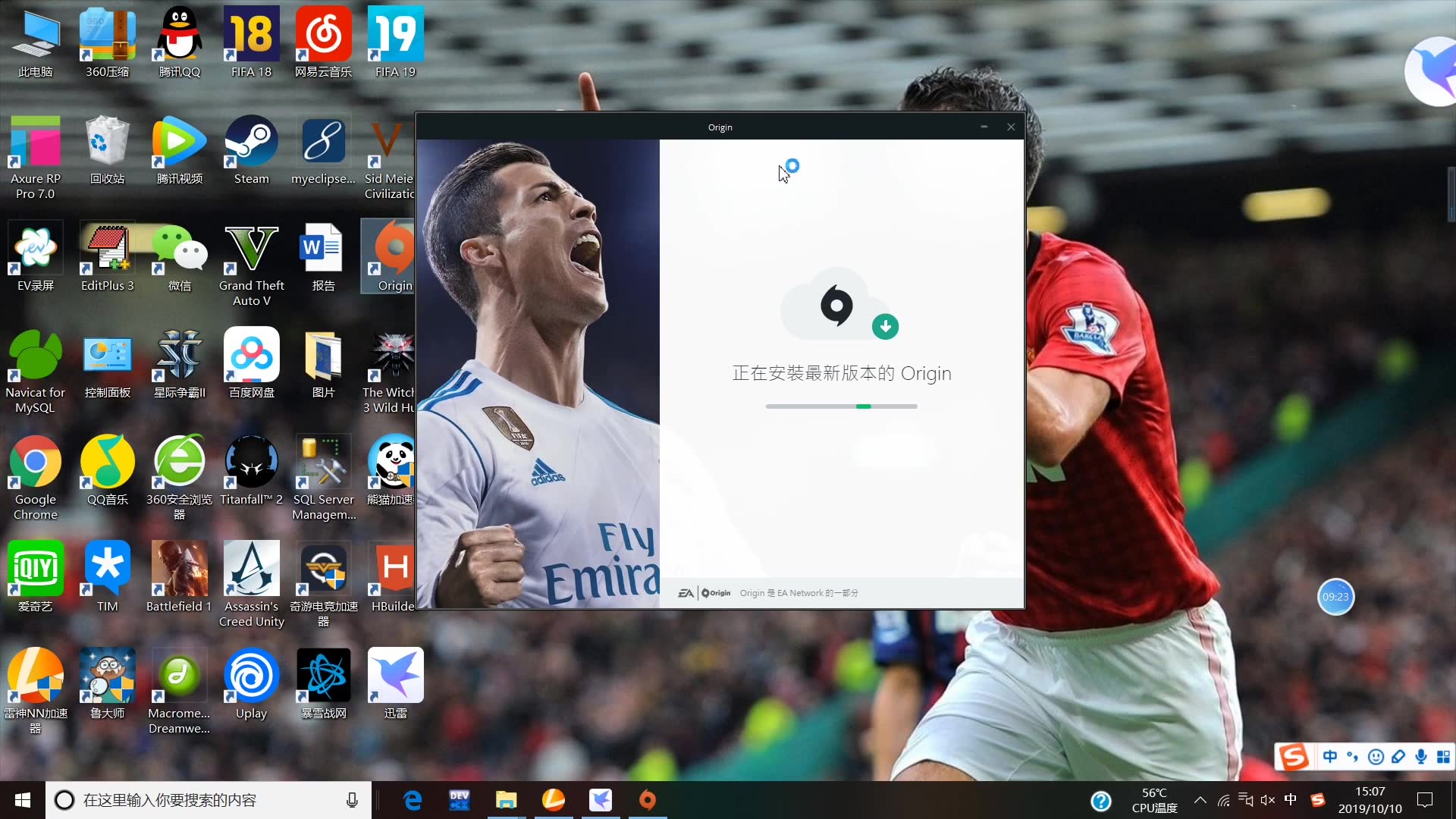Click the Origin install progress bar

click(841, 406)
